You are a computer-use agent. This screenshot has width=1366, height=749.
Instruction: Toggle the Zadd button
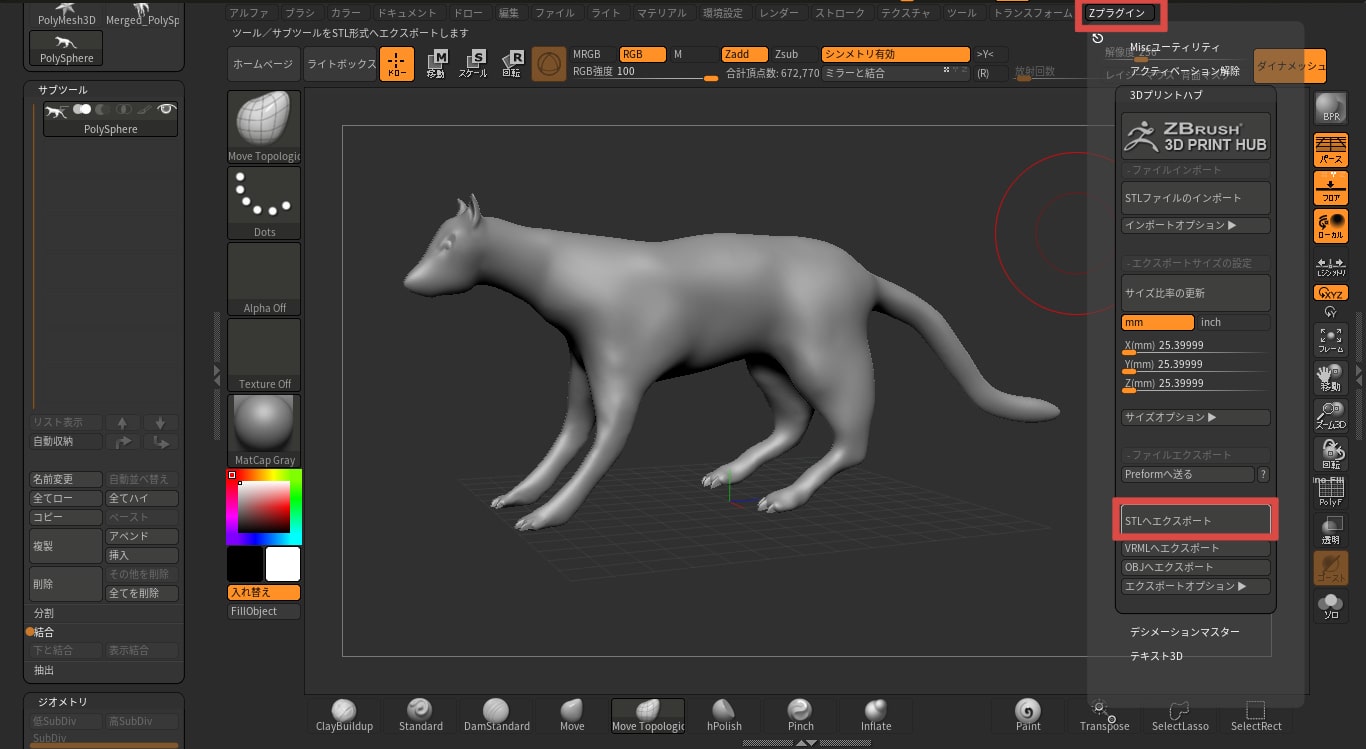coord(745,54)
